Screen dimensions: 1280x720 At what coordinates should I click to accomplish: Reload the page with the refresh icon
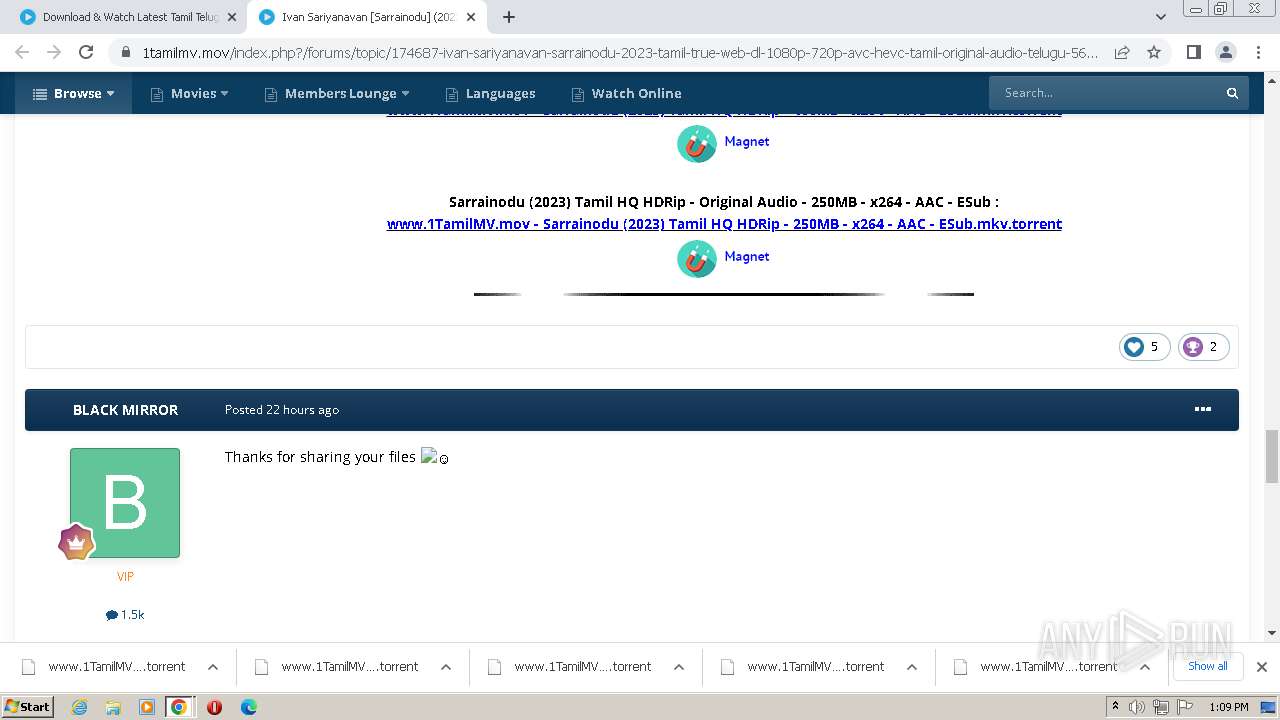click(86, 52)
